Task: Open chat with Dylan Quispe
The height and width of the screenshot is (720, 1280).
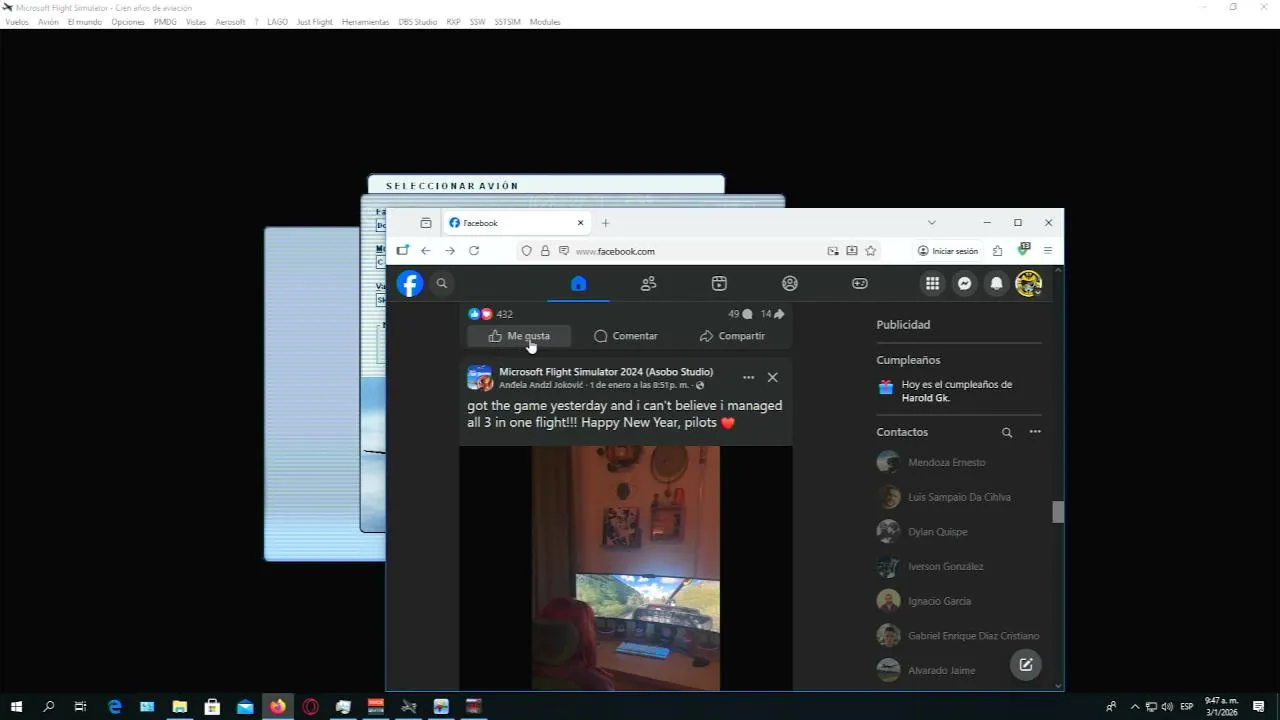Action: [958, 532]
